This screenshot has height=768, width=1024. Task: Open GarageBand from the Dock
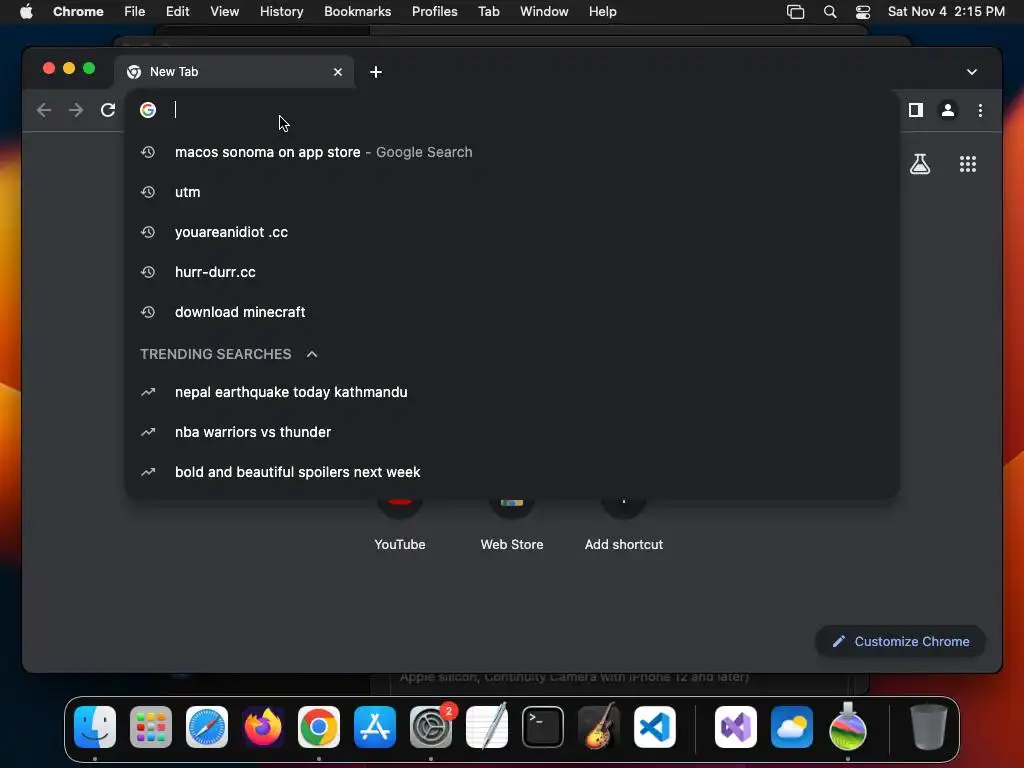[599, 727]
